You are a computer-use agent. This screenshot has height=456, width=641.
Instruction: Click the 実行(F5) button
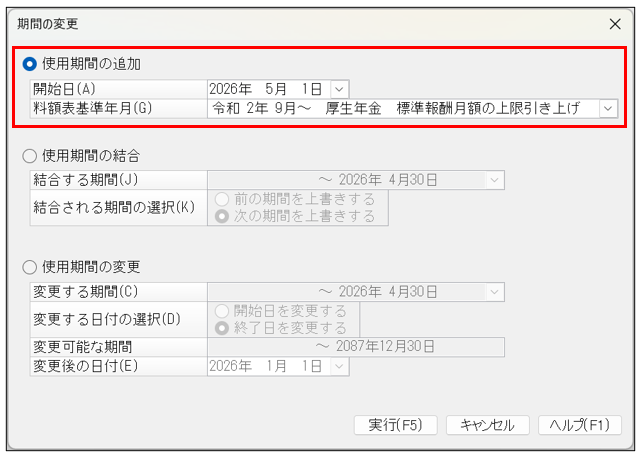coord(396,425)
